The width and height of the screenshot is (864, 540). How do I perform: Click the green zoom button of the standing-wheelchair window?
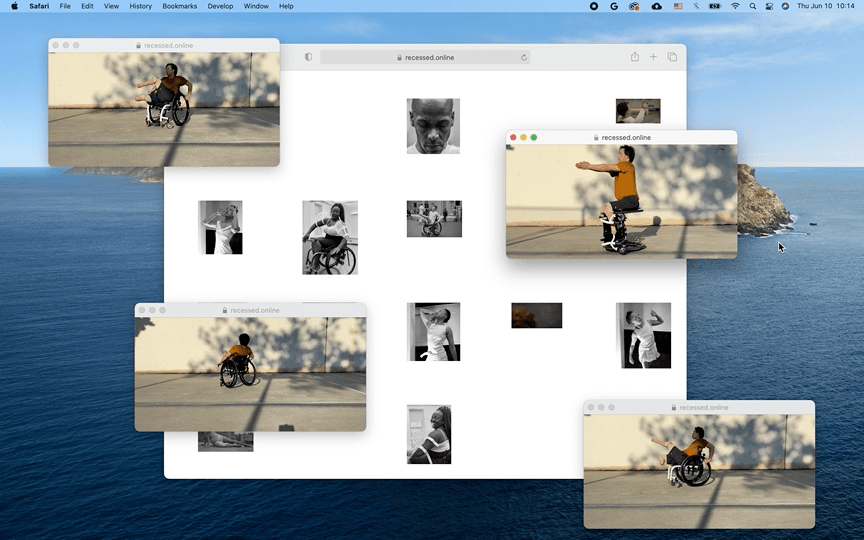[x=533, y=137]
